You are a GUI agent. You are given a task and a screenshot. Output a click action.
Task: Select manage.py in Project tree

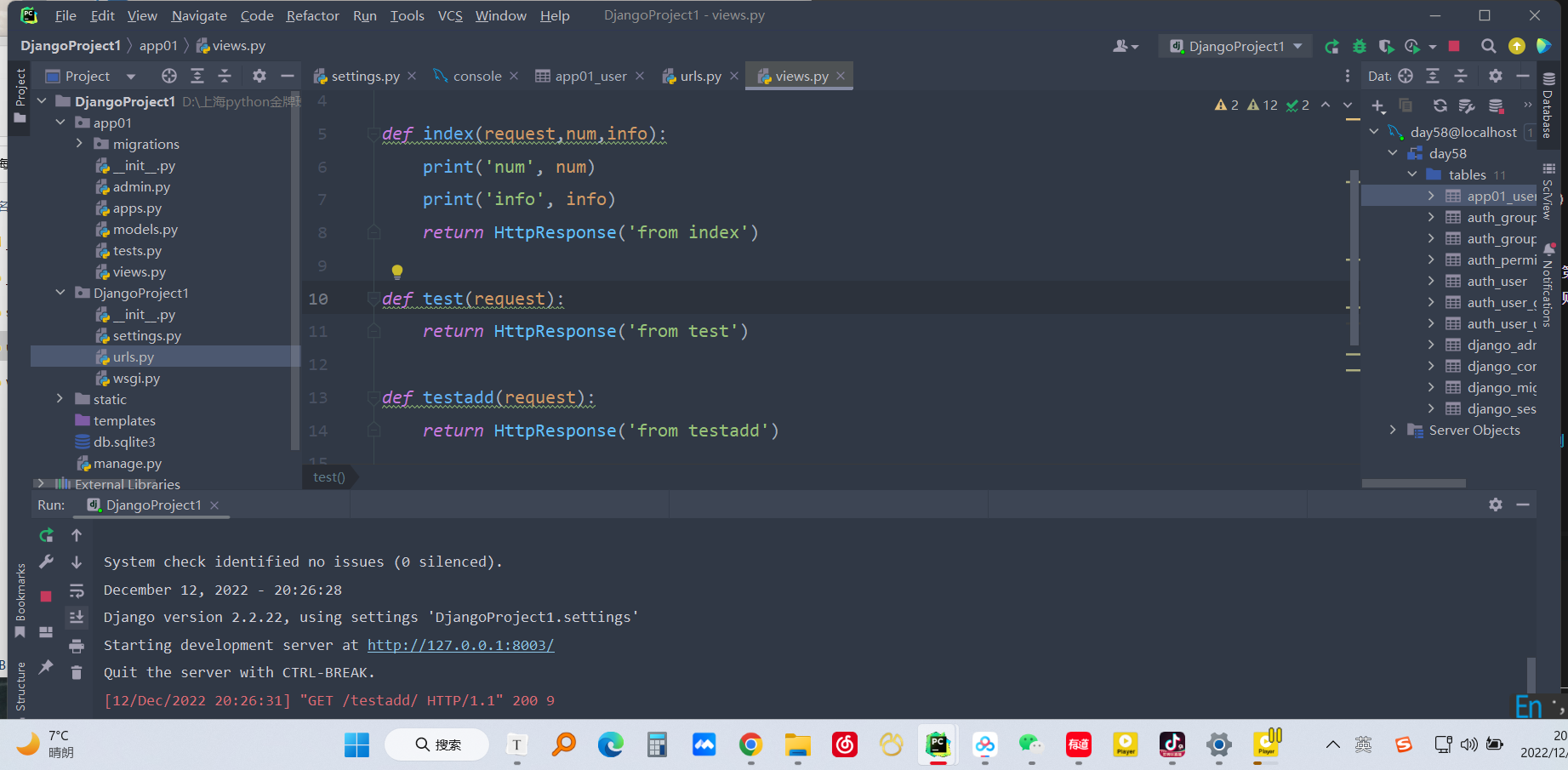click(128, 463)
